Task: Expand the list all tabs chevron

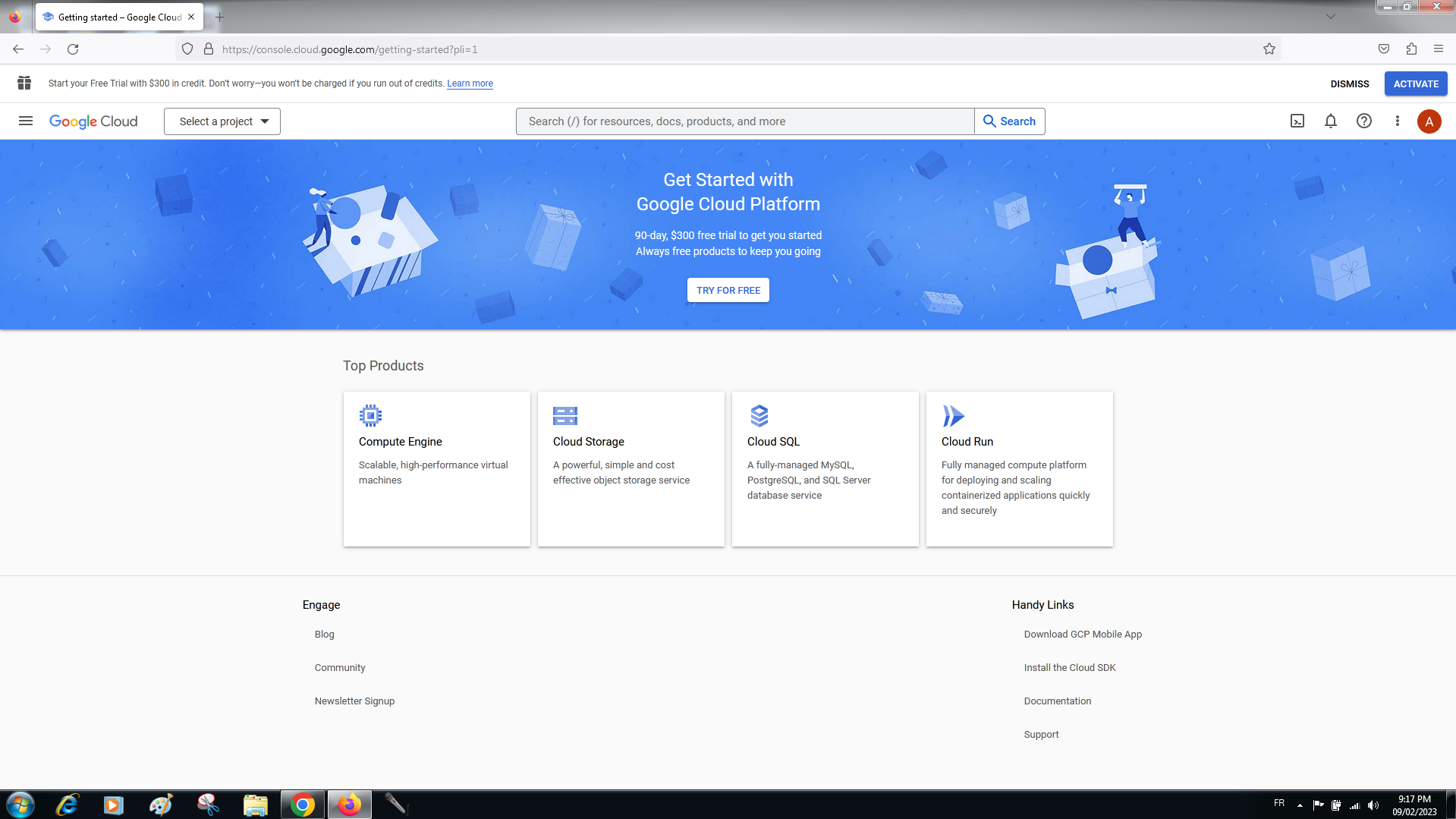Action: (1331, 17)
